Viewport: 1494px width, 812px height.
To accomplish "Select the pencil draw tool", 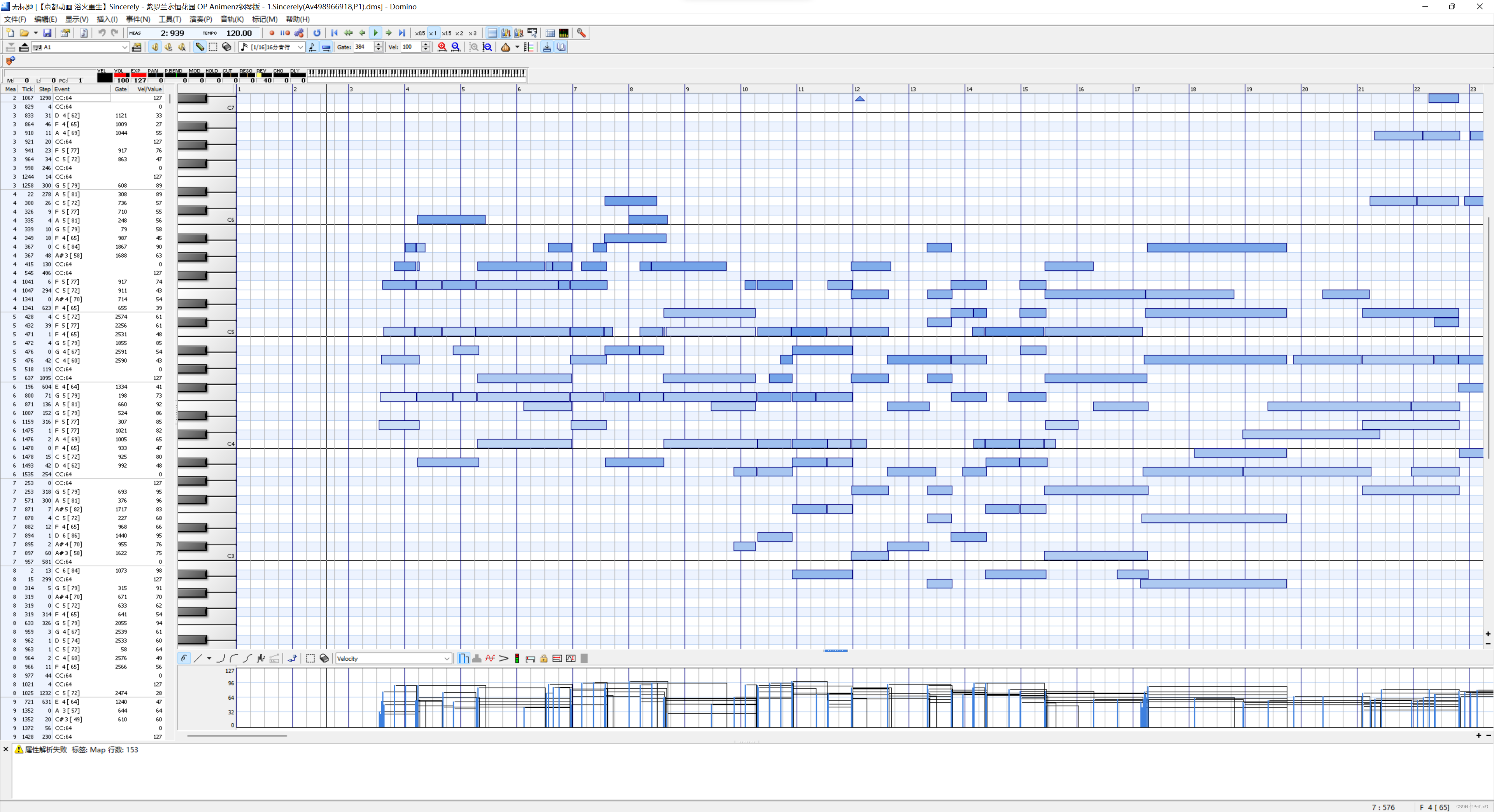I will click(200, 47).
